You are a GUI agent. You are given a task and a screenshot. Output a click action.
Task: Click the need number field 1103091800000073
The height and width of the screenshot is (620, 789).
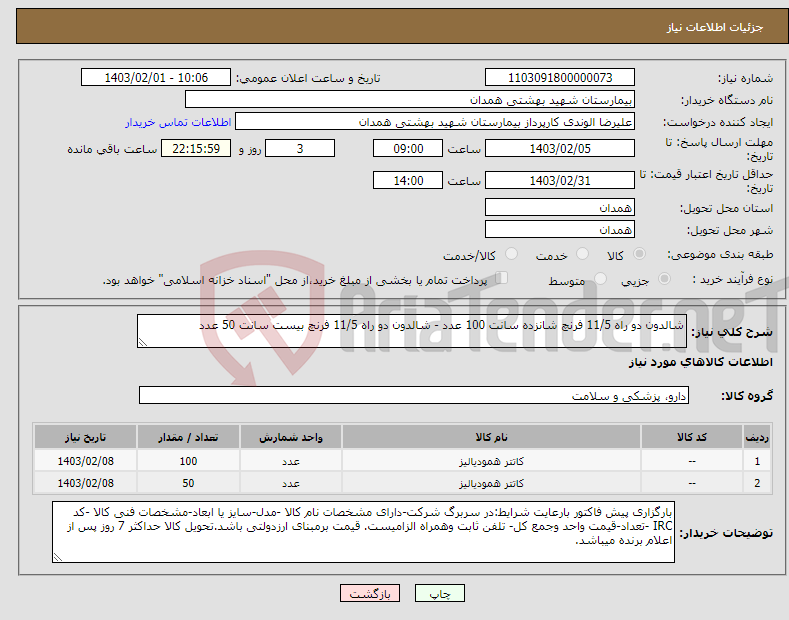pyautogui.click(x=560, y=78)
